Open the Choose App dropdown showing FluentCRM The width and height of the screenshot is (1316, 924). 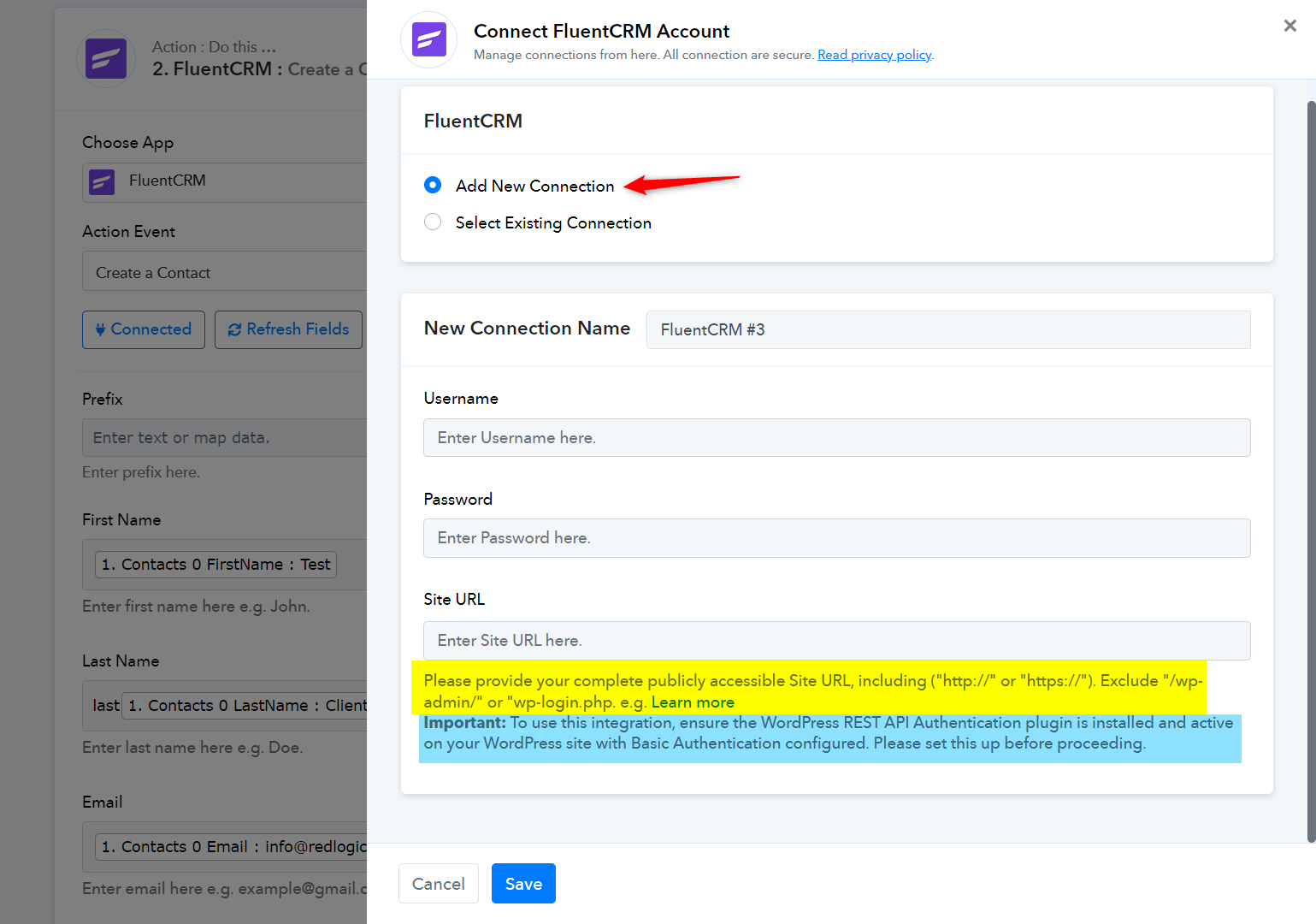(x=225, y=182)
